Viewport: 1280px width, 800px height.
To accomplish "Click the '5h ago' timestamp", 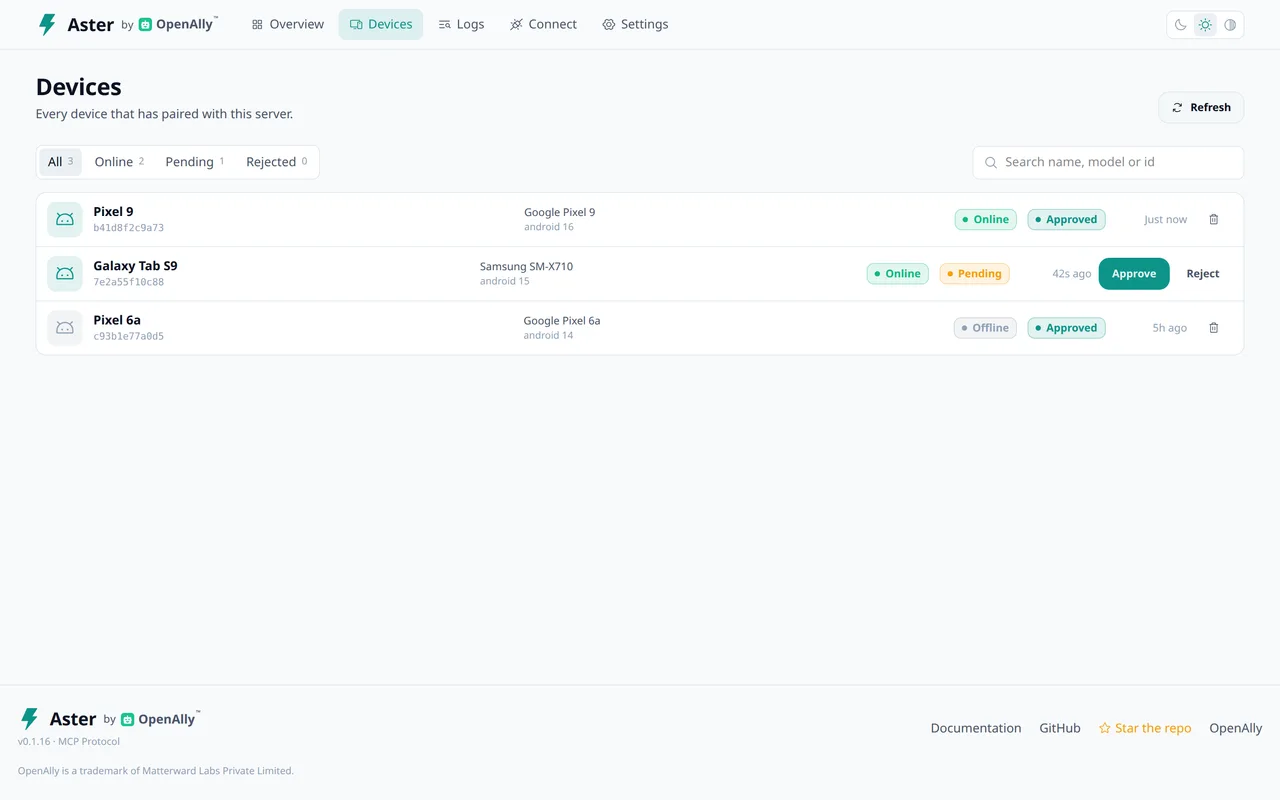I will point(1169,328).
